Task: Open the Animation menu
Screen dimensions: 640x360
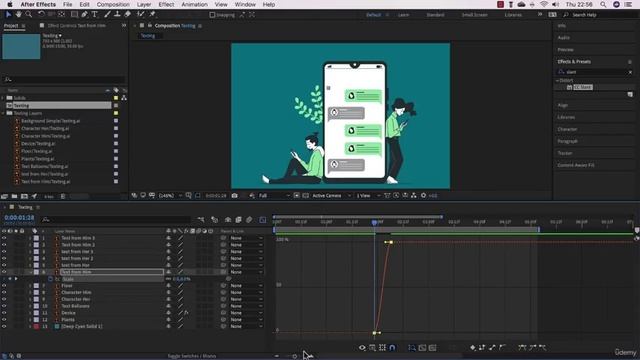Action: point(194,4)
